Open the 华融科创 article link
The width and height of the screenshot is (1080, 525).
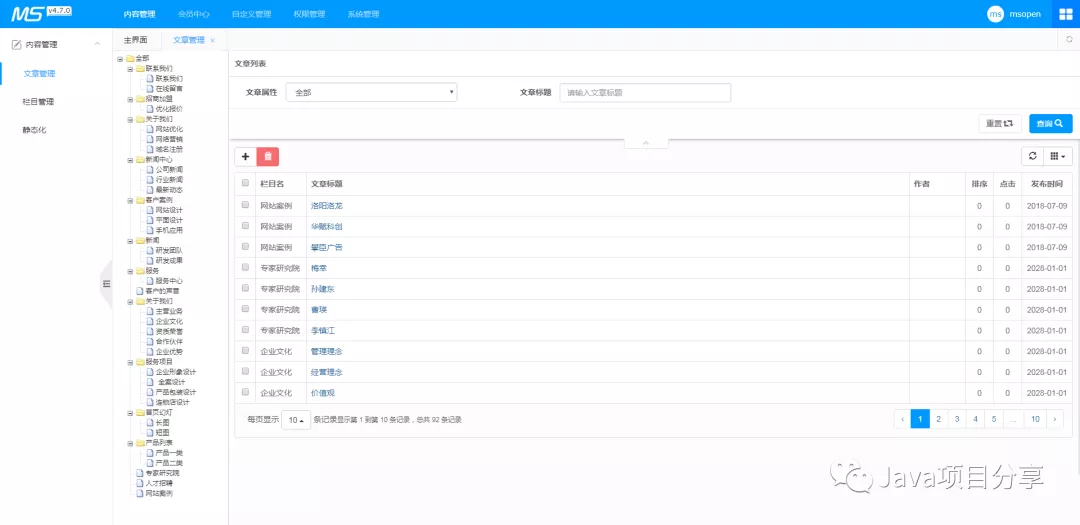click(x=326, y=226)
